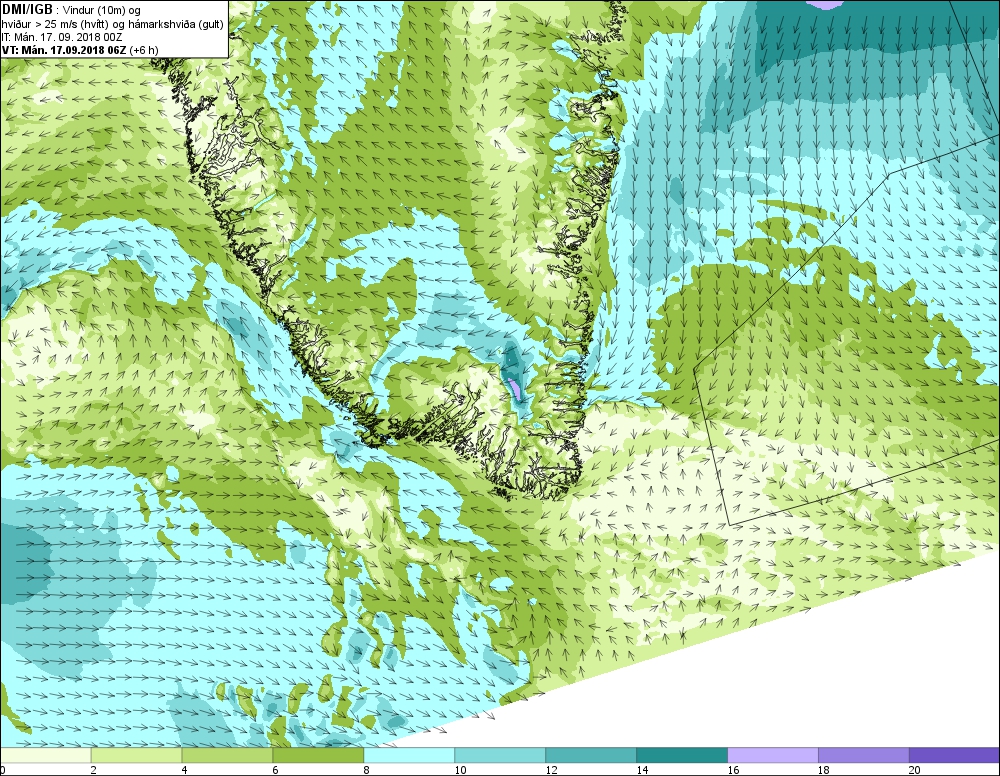Click the legend scale number 16
The width and height of the screenshot is (1000, 776).
733,770
